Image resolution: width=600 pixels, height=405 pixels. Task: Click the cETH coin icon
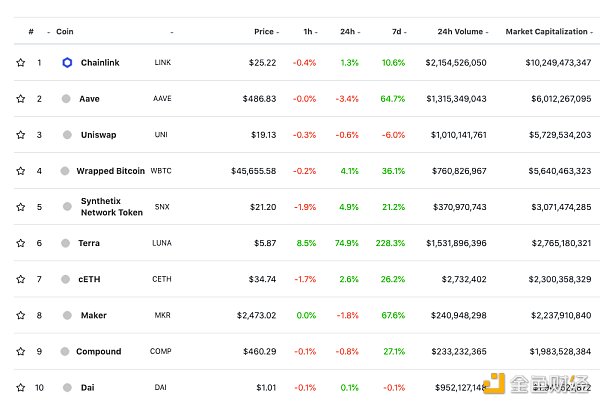(x=65, y=279)
